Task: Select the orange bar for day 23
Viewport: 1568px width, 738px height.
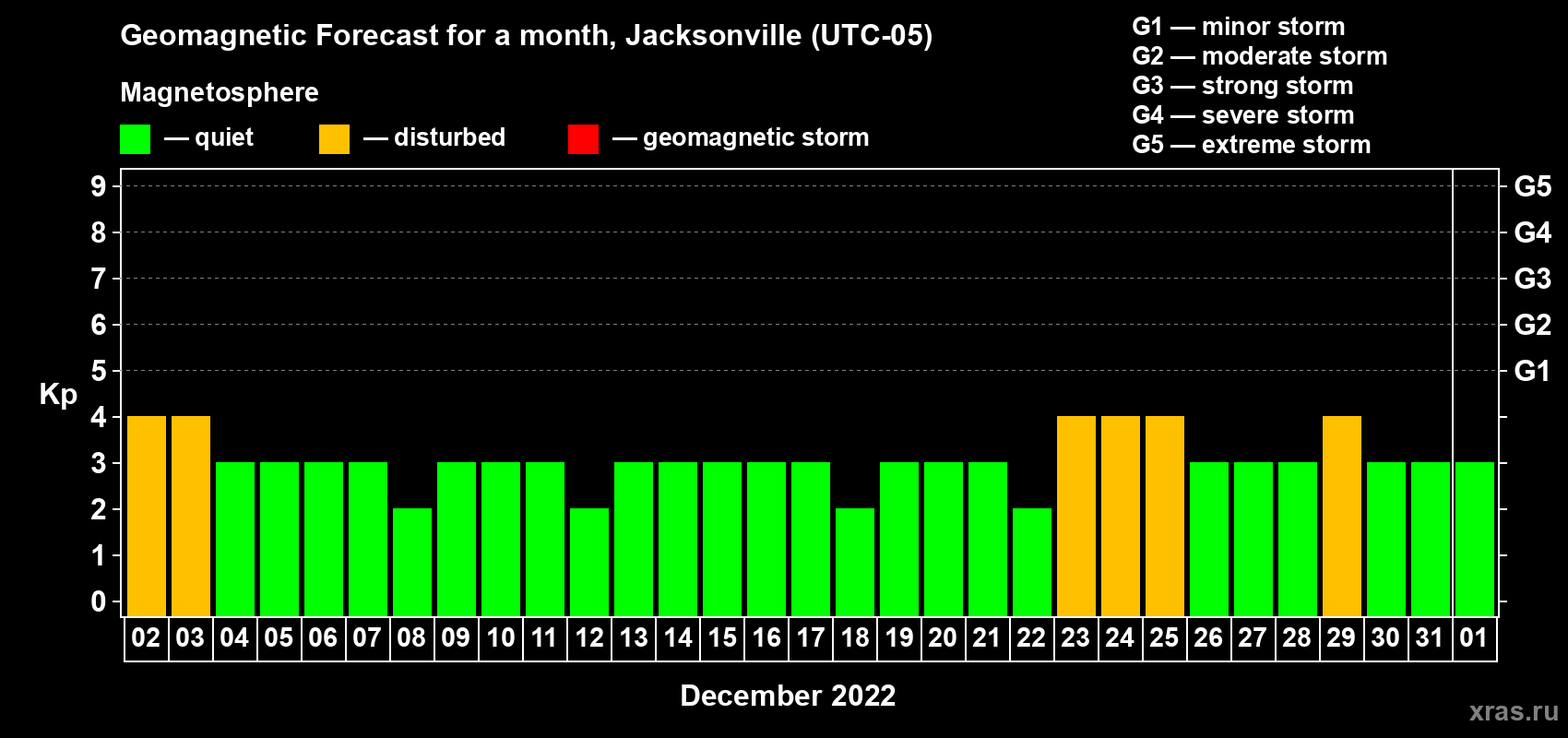Action: point(1076,516)
